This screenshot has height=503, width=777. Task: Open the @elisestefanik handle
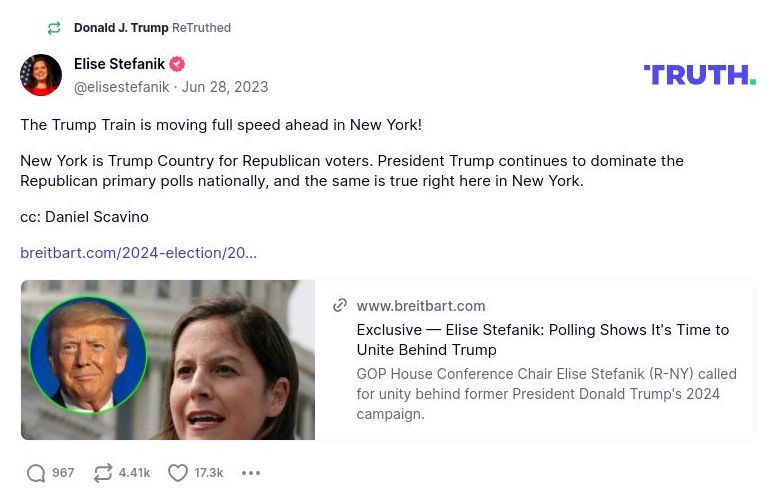tap(121, 87)
